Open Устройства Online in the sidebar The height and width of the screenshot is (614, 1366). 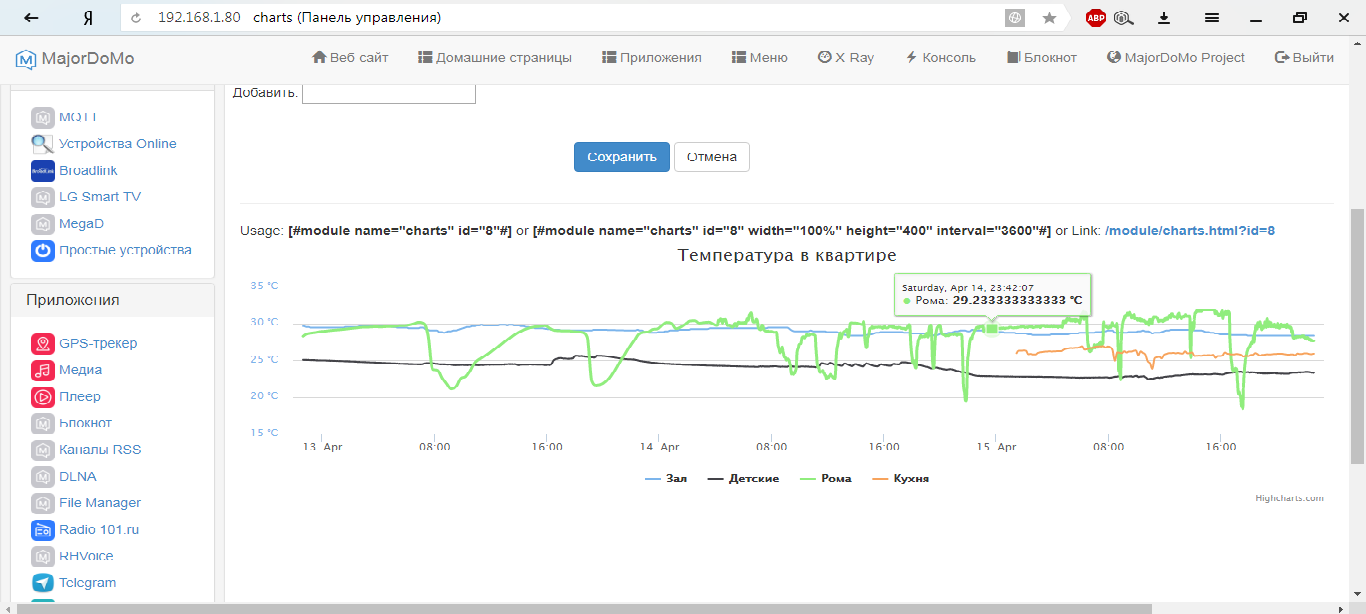click(x=118, y=144)
